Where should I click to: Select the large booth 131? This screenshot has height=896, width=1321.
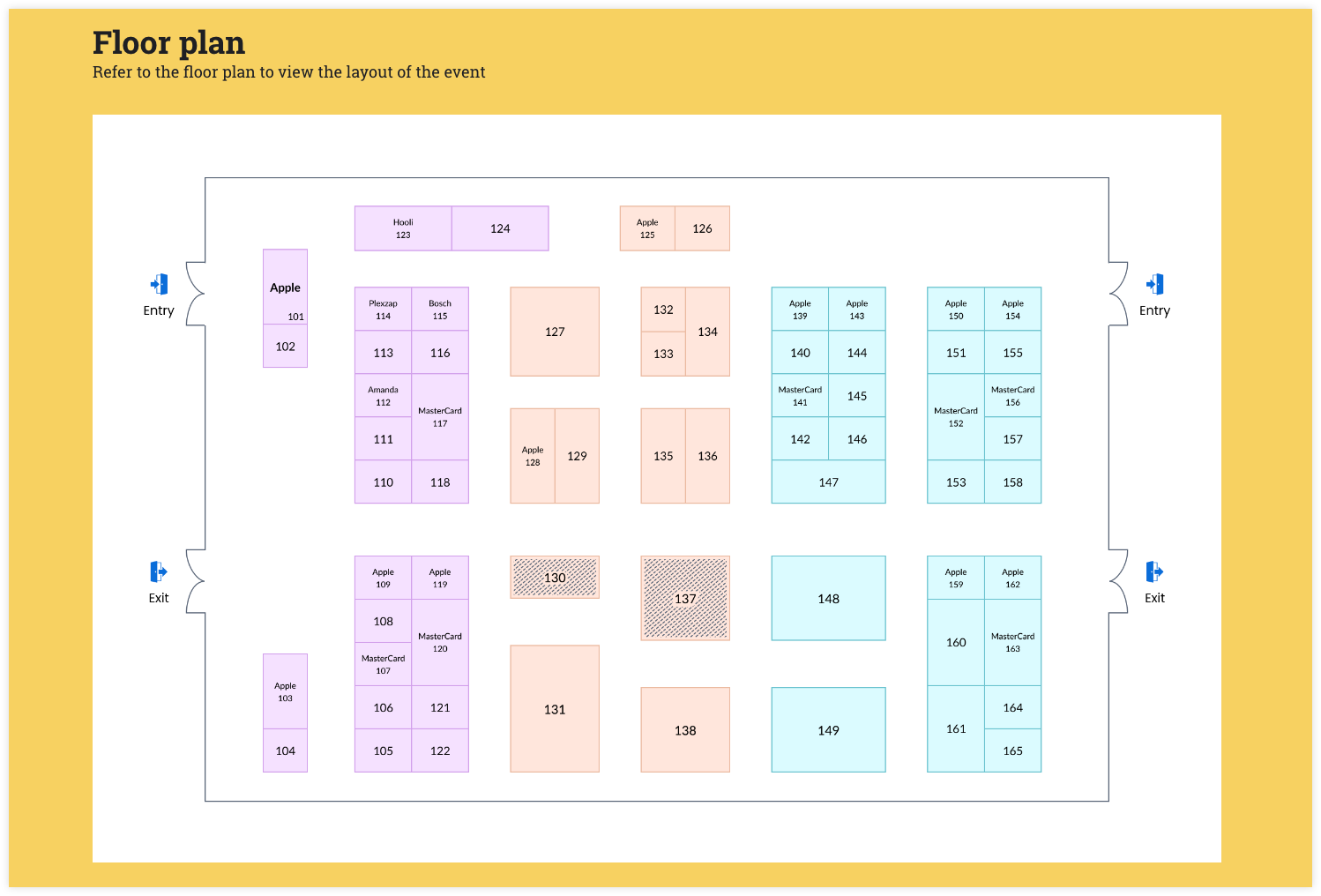click(555, 709)
